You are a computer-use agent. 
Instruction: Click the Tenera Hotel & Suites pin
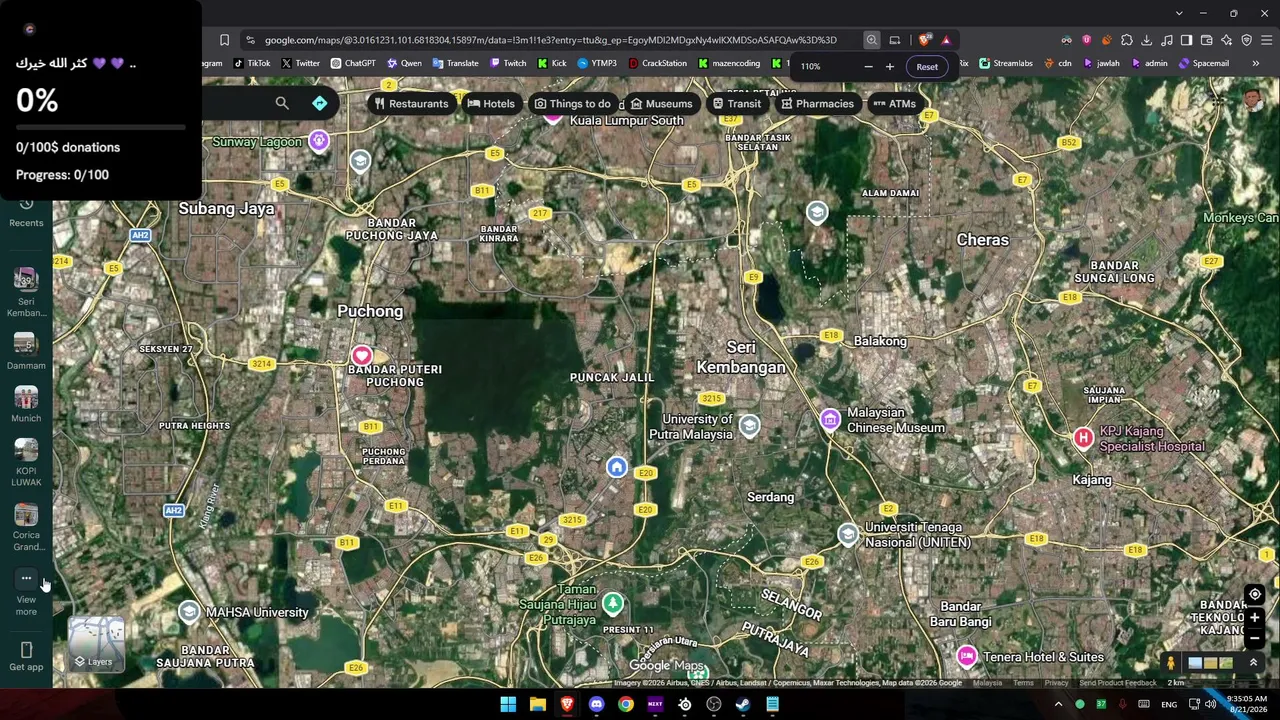coord(966,657)
